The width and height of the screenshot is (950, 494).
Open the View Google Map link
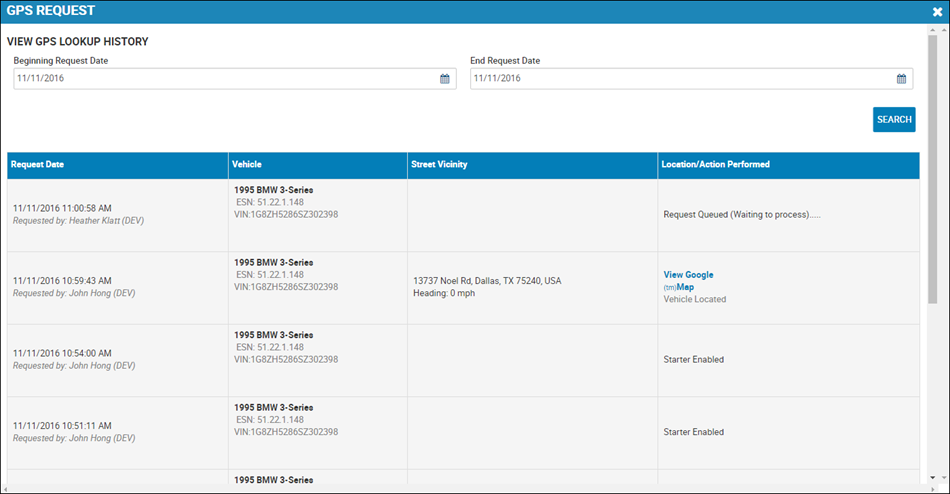point(688,281)
